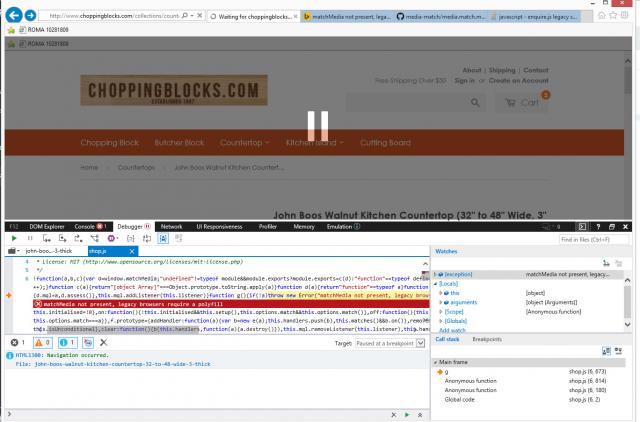Click the browser Back button
Screen dimensions: 640x422
pos(14,16)
